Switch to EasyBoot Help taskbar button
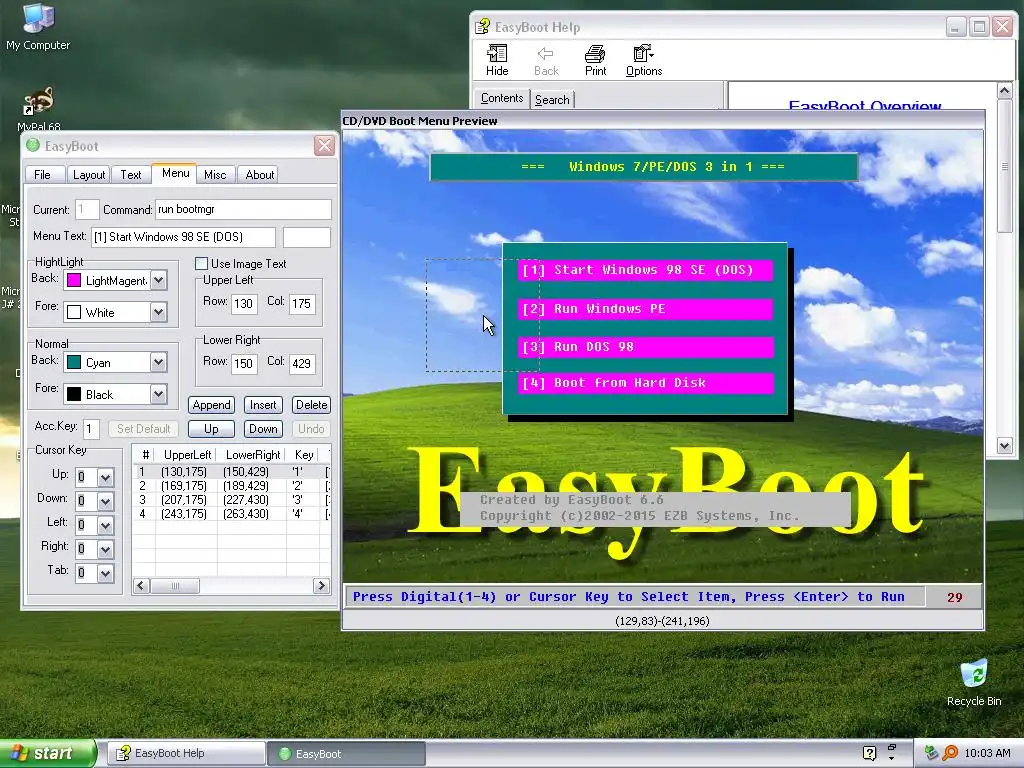 [185, 754]
